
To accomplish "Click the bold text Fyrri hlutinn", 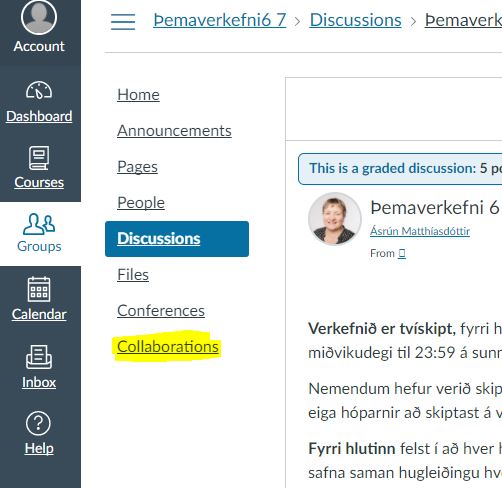I will (x=352, y=448).
